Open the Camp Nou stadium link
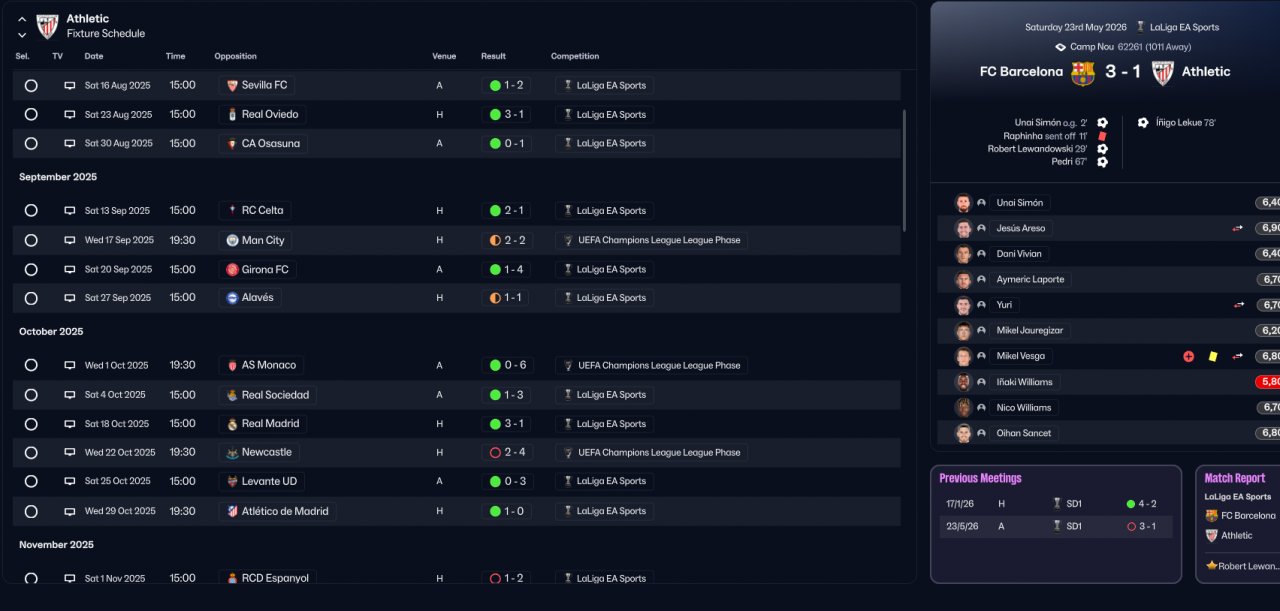Viewport: 1280px width, 611px height. point(1091,47)
